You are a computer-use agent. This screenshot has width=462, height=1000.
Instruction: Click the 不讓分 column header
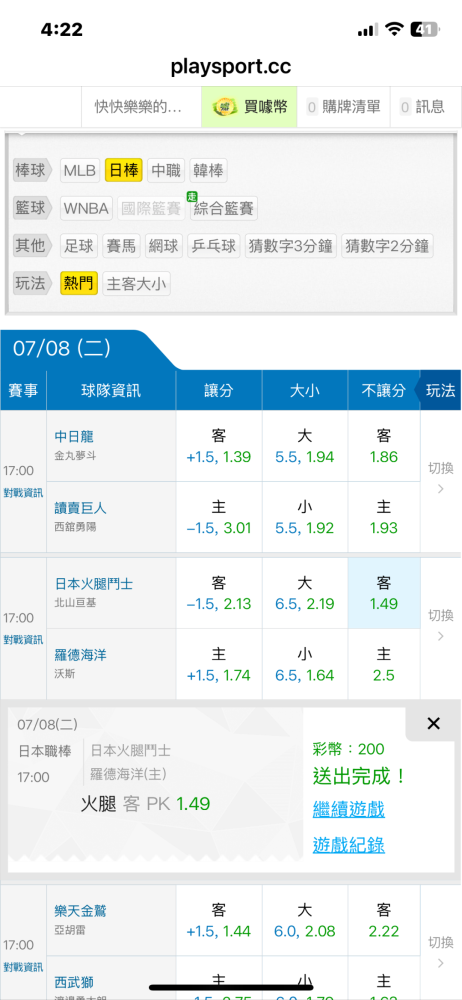[384, 390]
